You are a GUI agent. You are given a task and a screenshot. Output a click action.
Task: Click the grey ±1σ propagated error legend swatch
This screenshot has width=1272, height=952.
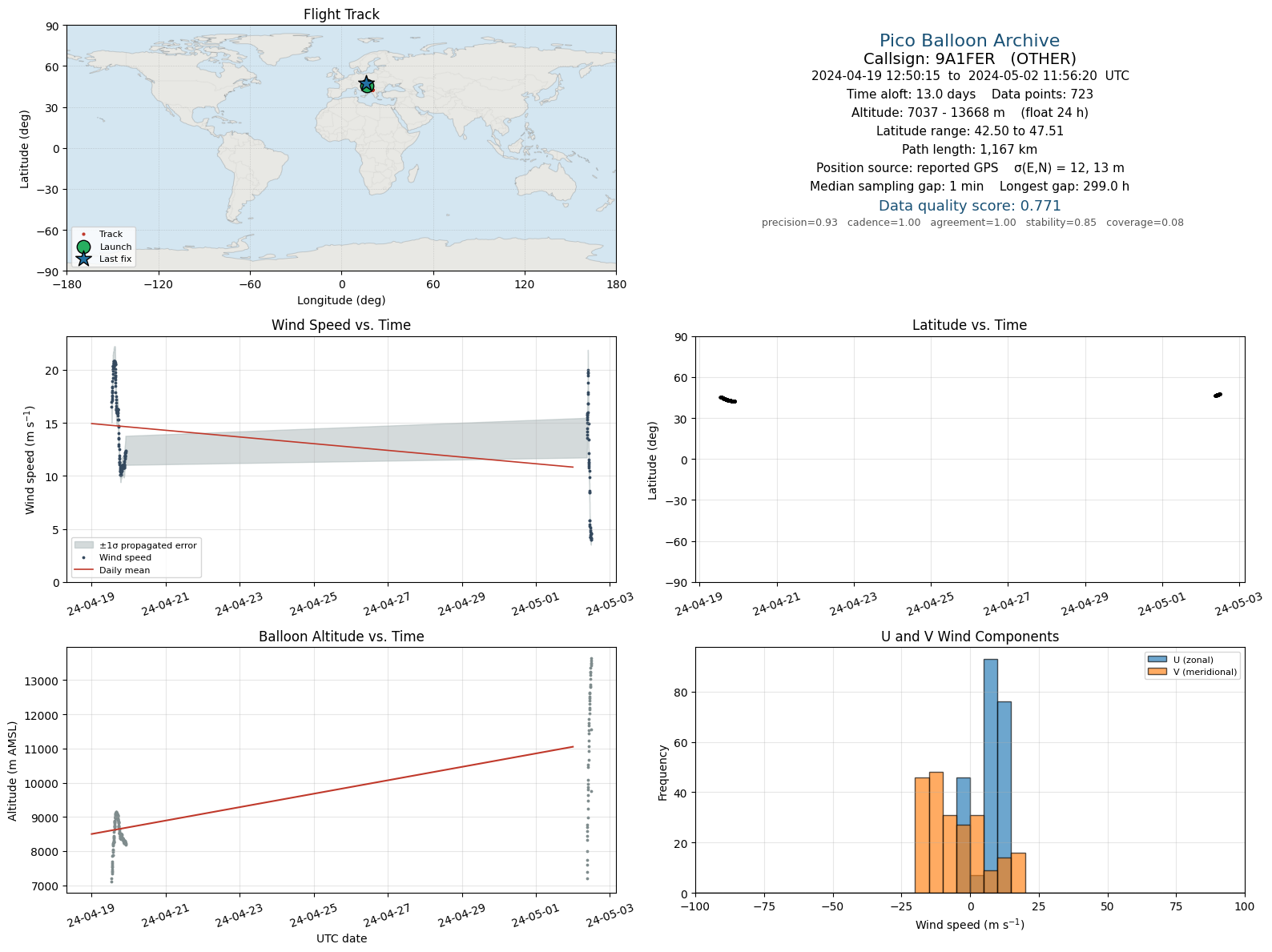click(84, 545)
